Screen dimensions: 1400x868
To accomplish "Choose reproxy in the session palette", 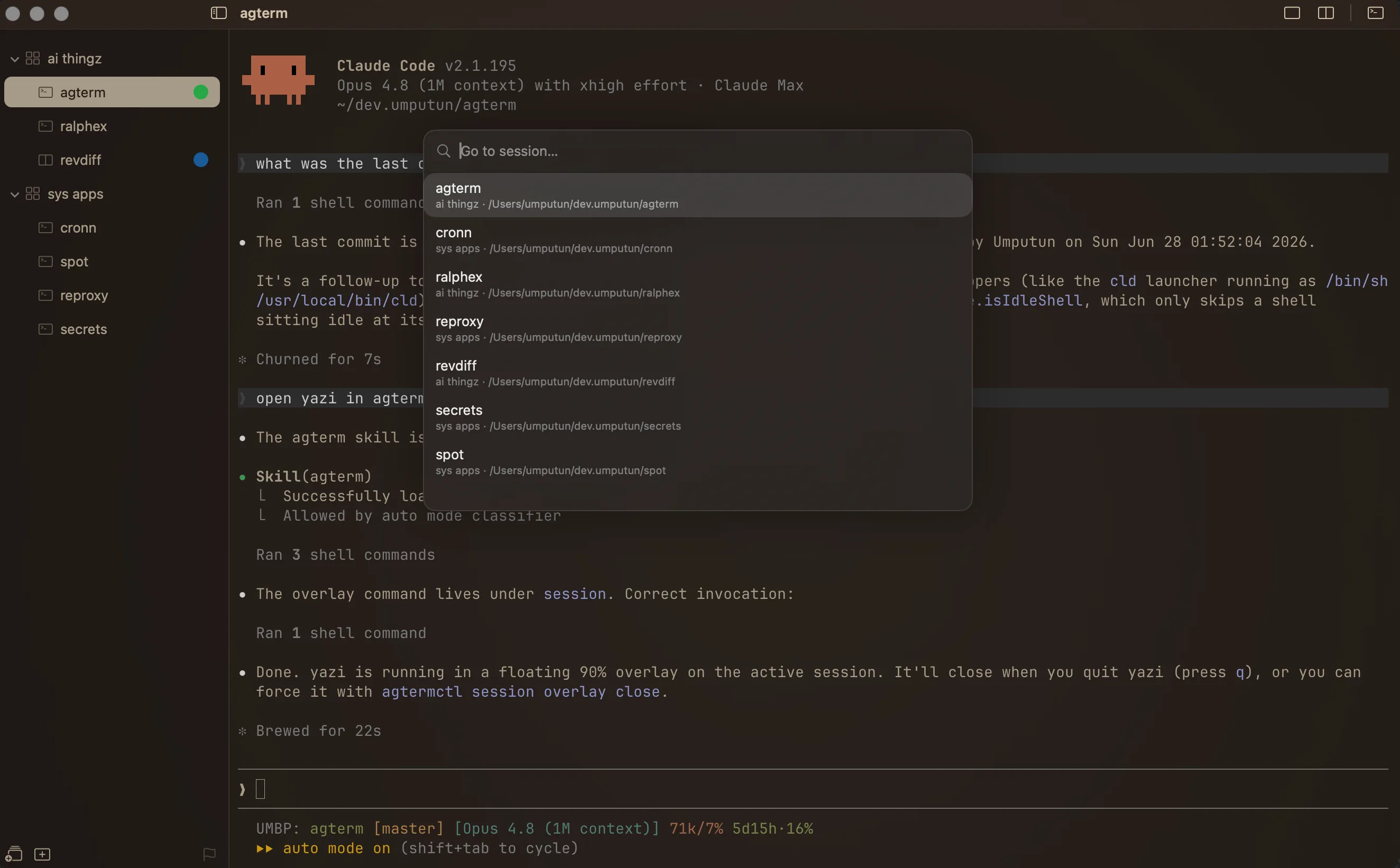I will tap(697, 328).
